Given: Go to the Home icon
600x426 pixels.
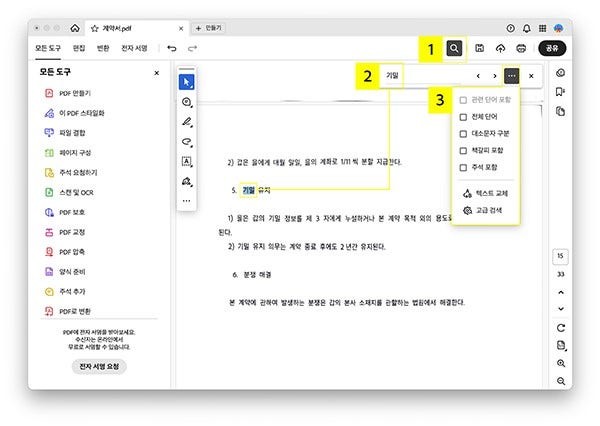Looking at the screenshot, I should pos(75,28).
